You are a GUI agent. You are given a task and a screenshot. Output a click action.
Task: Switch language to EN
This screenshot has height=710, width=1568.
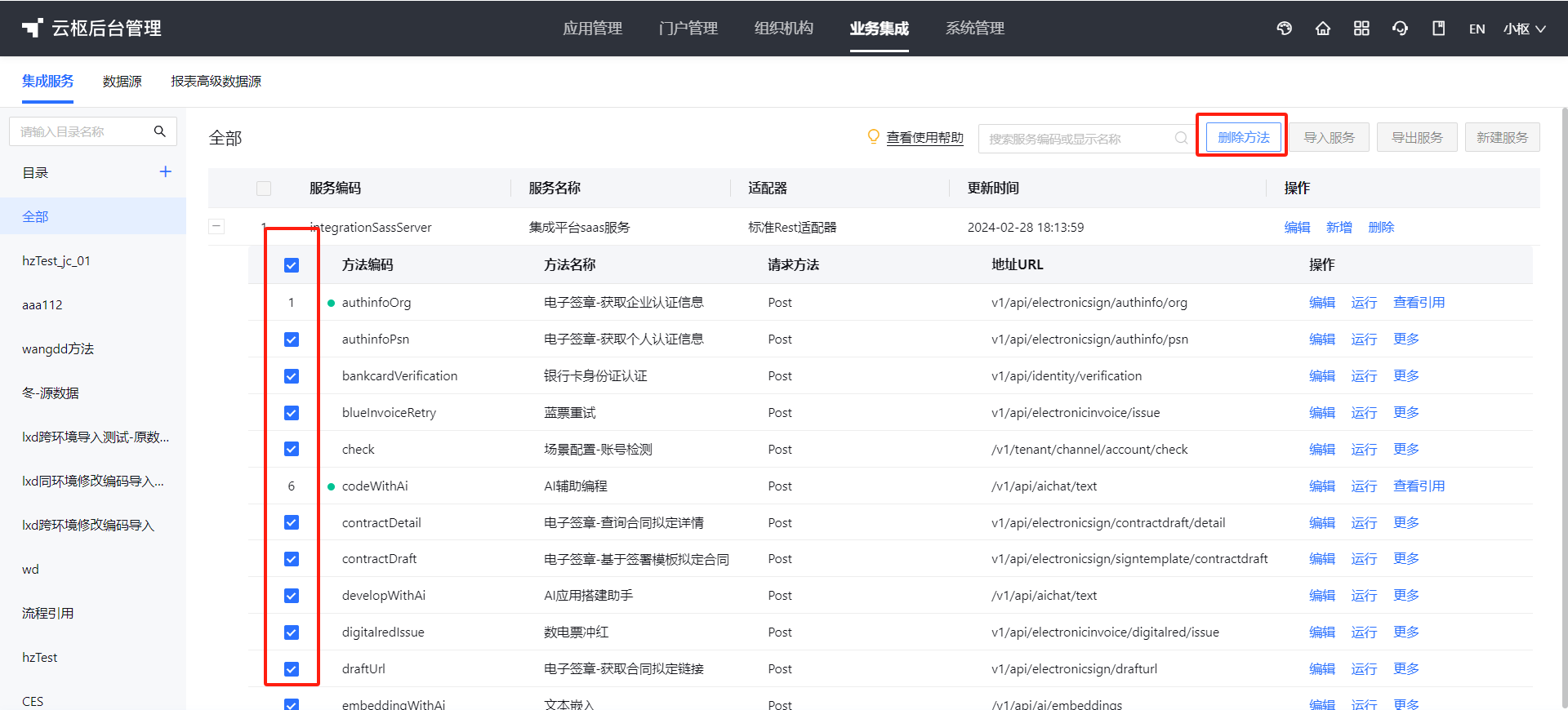click(x=1477, y=29)
